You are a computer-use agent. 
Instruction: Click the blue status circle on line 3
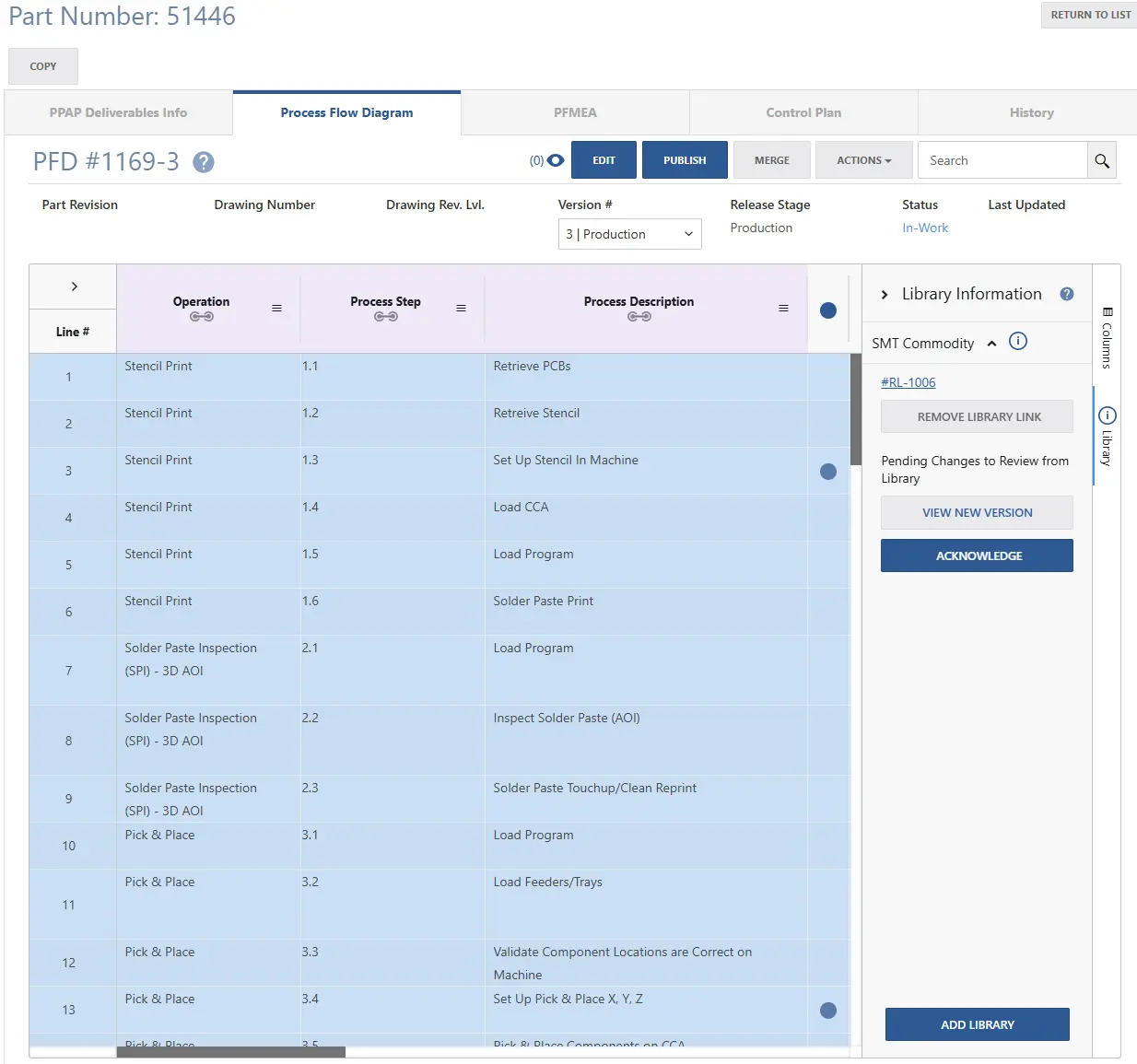pos(827,471)
